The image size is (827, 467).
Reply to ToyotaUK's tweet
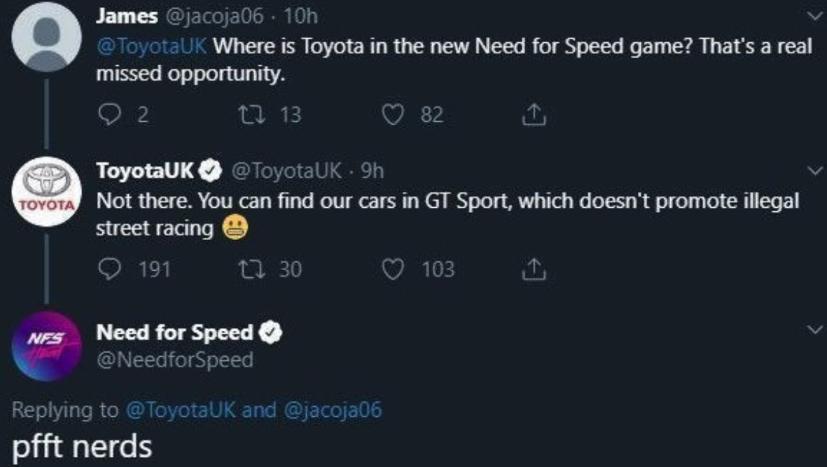(x=109, y=269)
